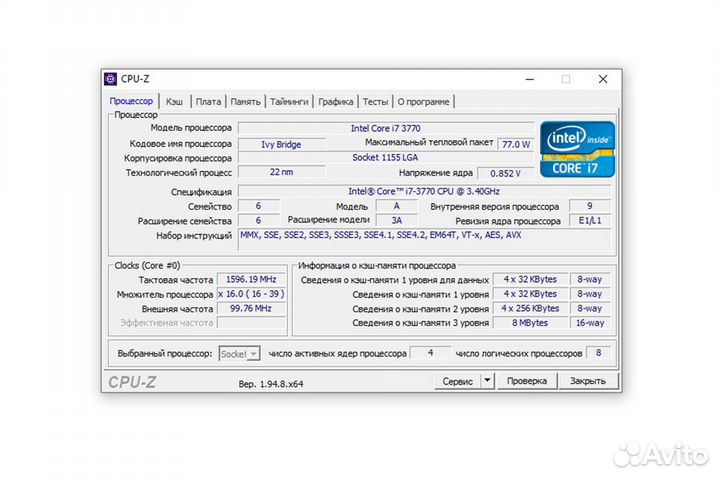720x480 pixels.
Task: Select the 8 MBytes L3 cache value
Action: (x=530, y=323)
